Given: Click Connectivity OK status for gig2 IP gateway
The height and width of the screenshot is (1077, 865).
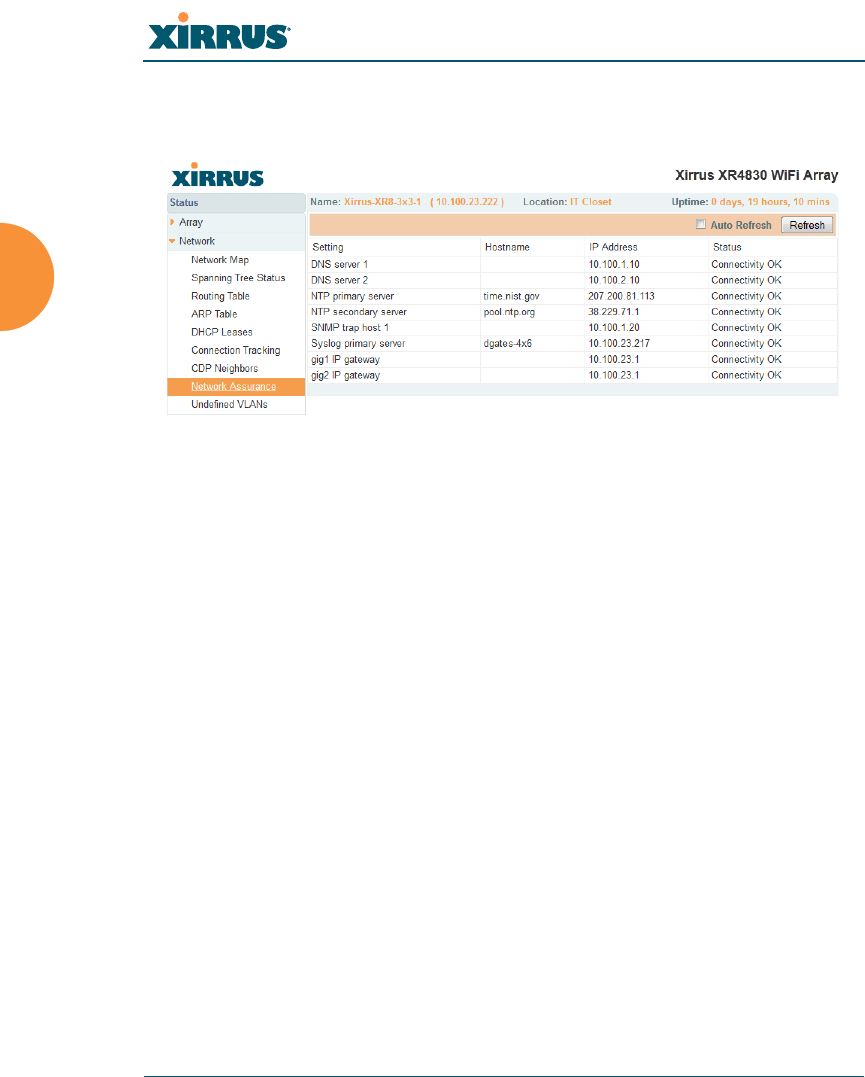Looking at the screenshot, I should (x=746, y=375).
